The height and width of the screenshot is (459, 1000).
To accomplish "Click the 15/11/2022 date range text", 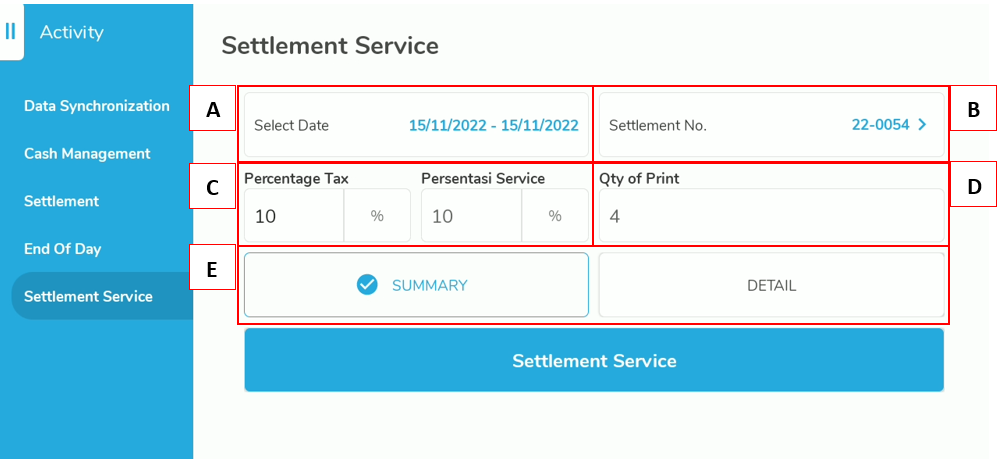I will [x=493, y=125].
